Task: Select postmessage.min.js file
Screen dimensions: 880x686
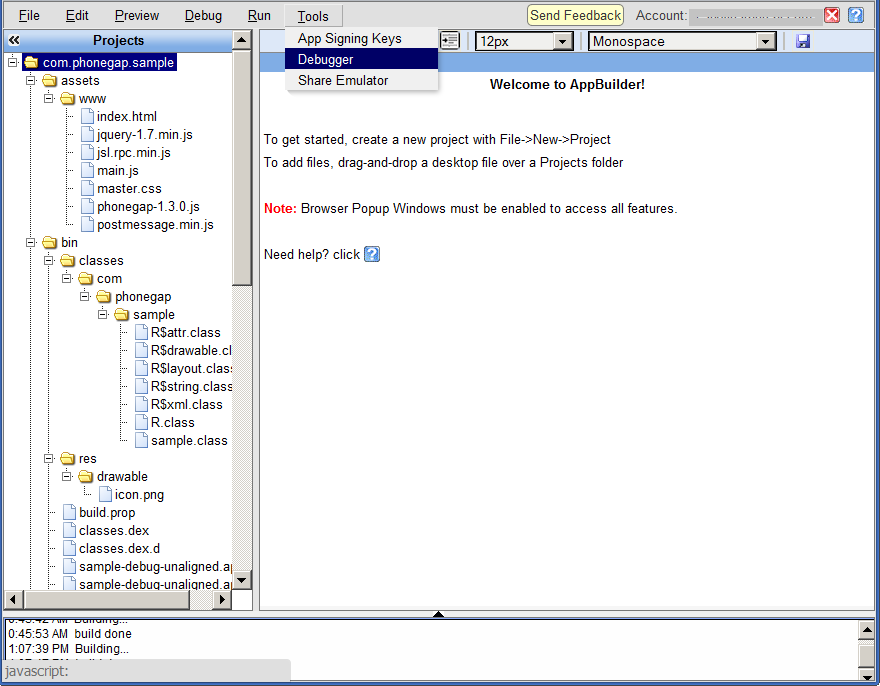Action: (x=155, y=224)
